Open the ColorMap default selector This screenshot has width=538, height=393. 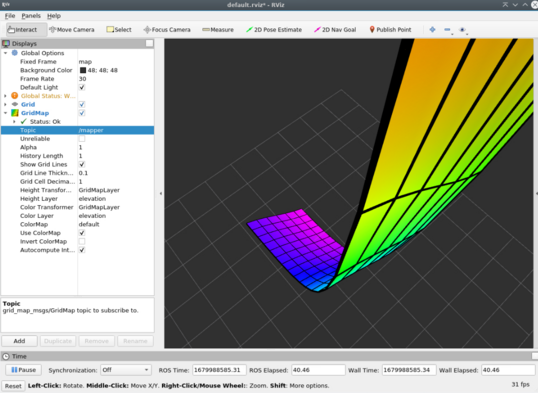pyautogui.click(x=116, y=224)
